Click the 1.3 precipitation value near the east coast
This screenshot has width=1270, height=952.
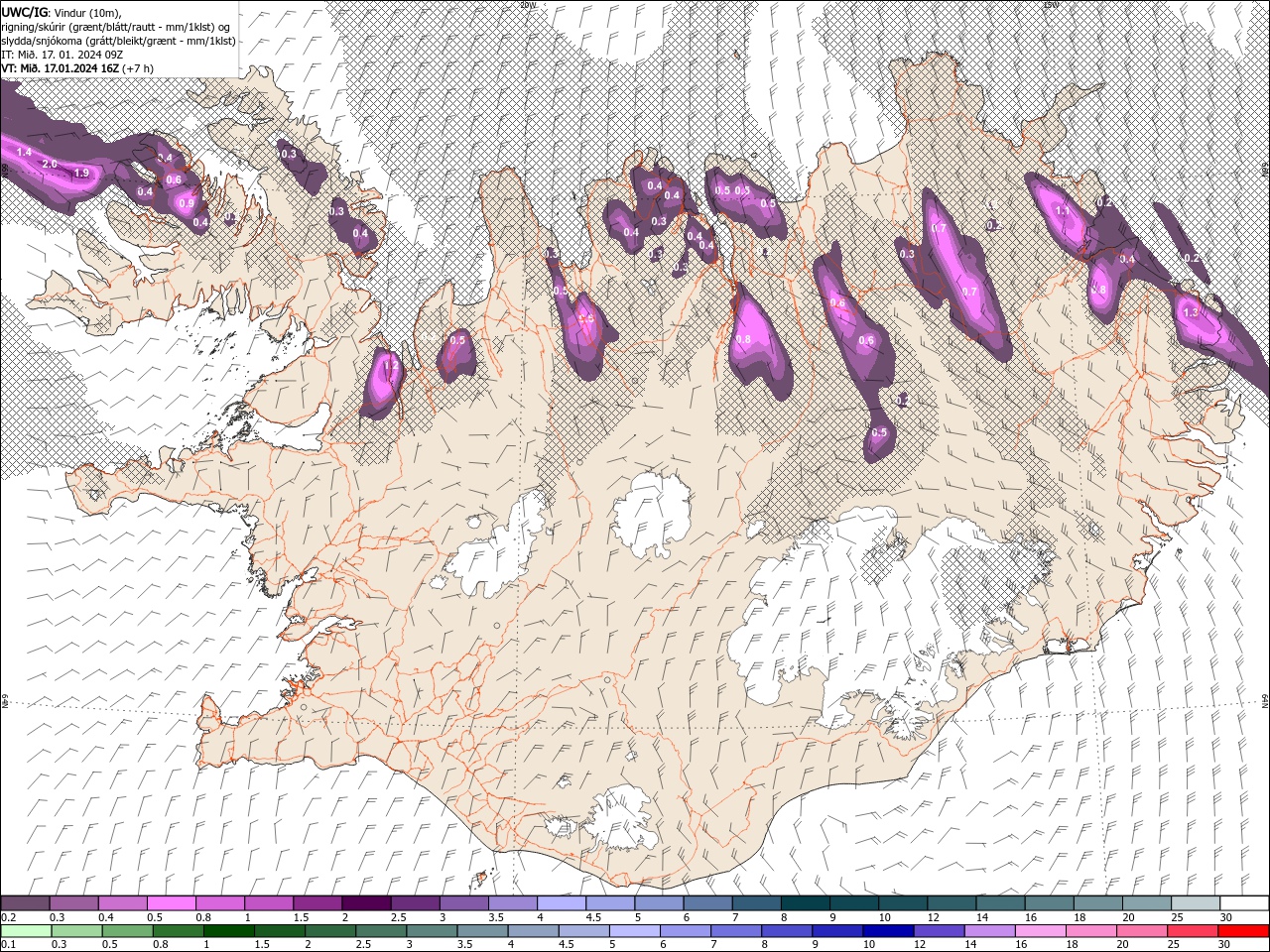click(x=1192, y=312)
